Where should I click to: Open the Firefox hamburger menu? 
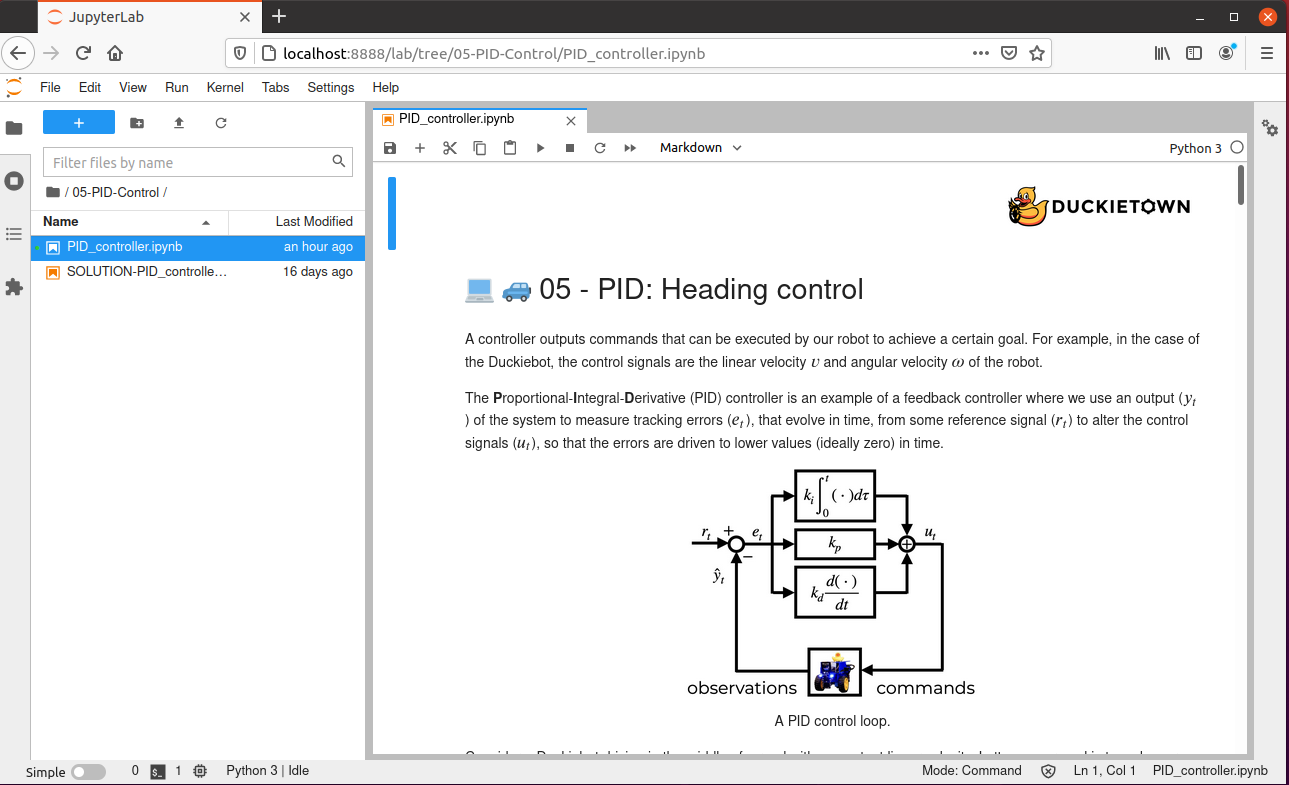[x=1267, y=53]
